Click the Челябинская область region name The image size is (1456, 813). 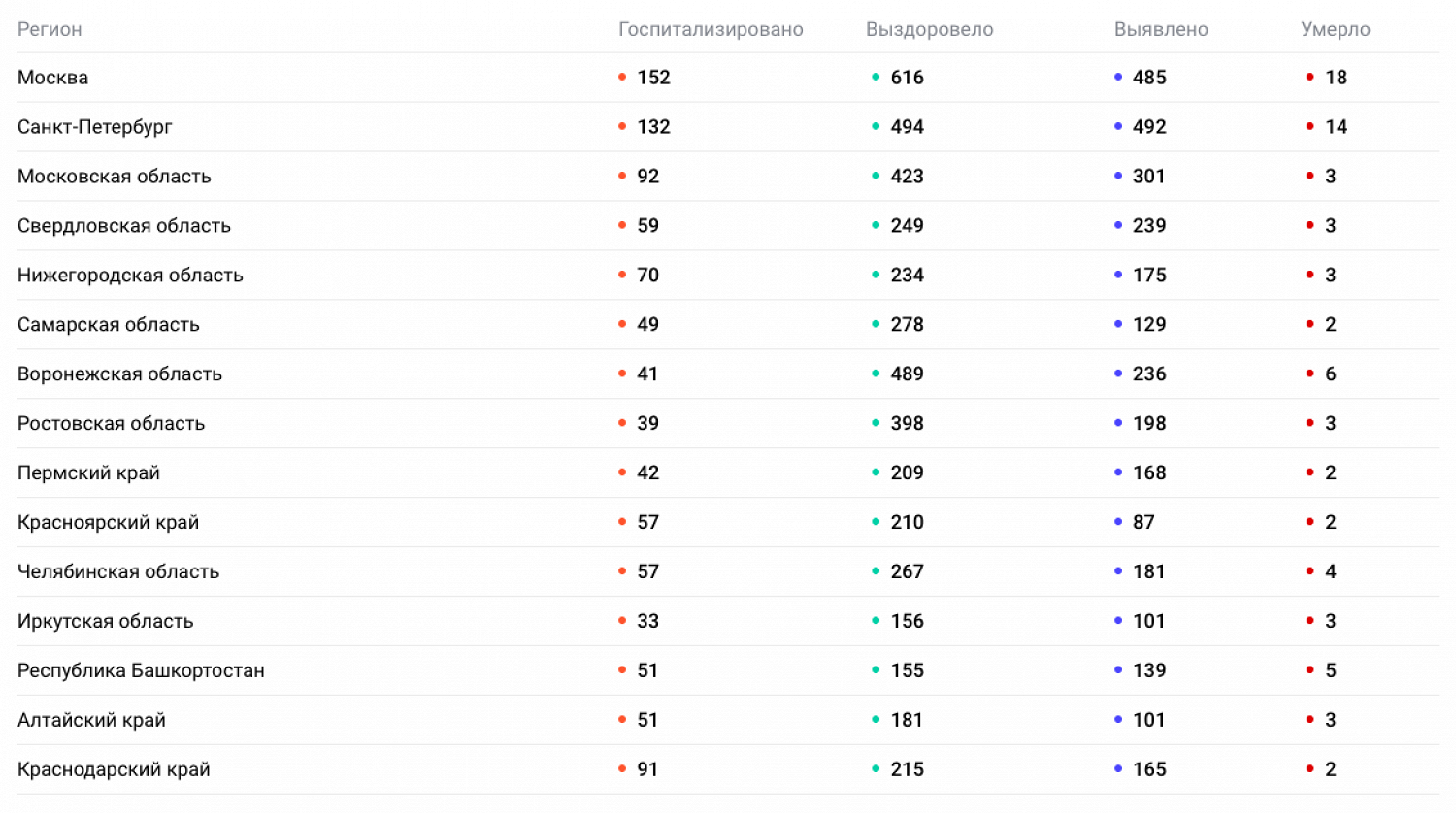pos(118,571)
